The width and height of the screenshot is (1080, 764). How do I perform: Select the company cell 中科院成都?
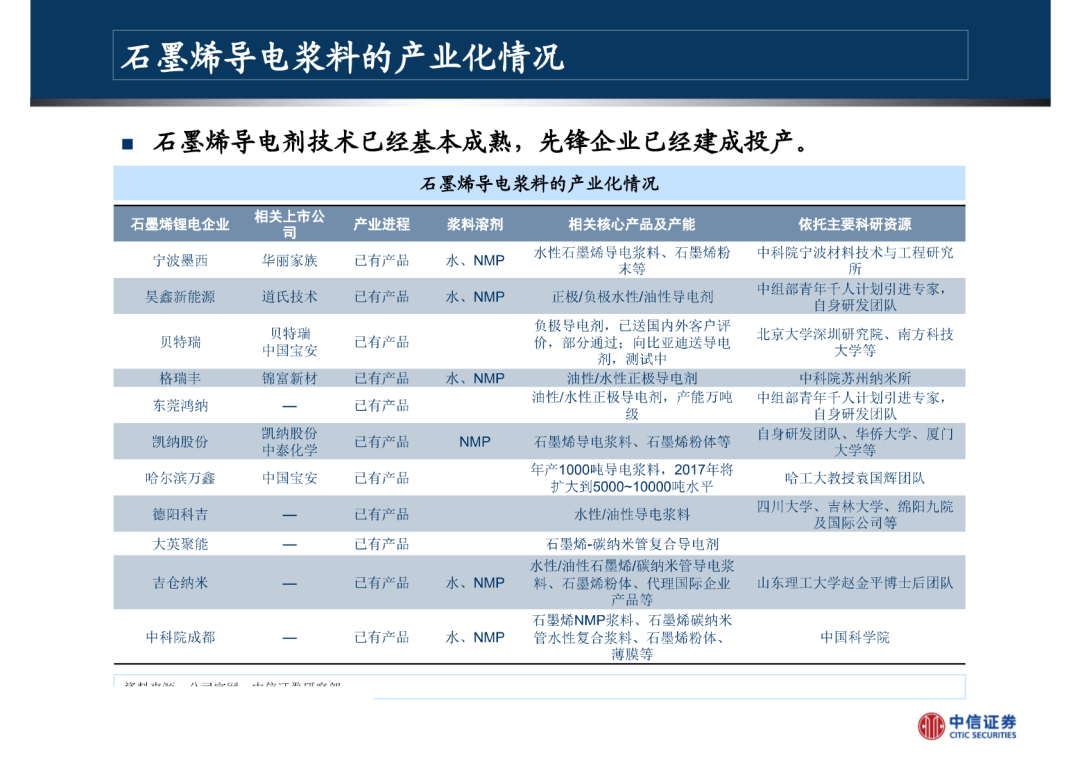click(x=180, y=637)
